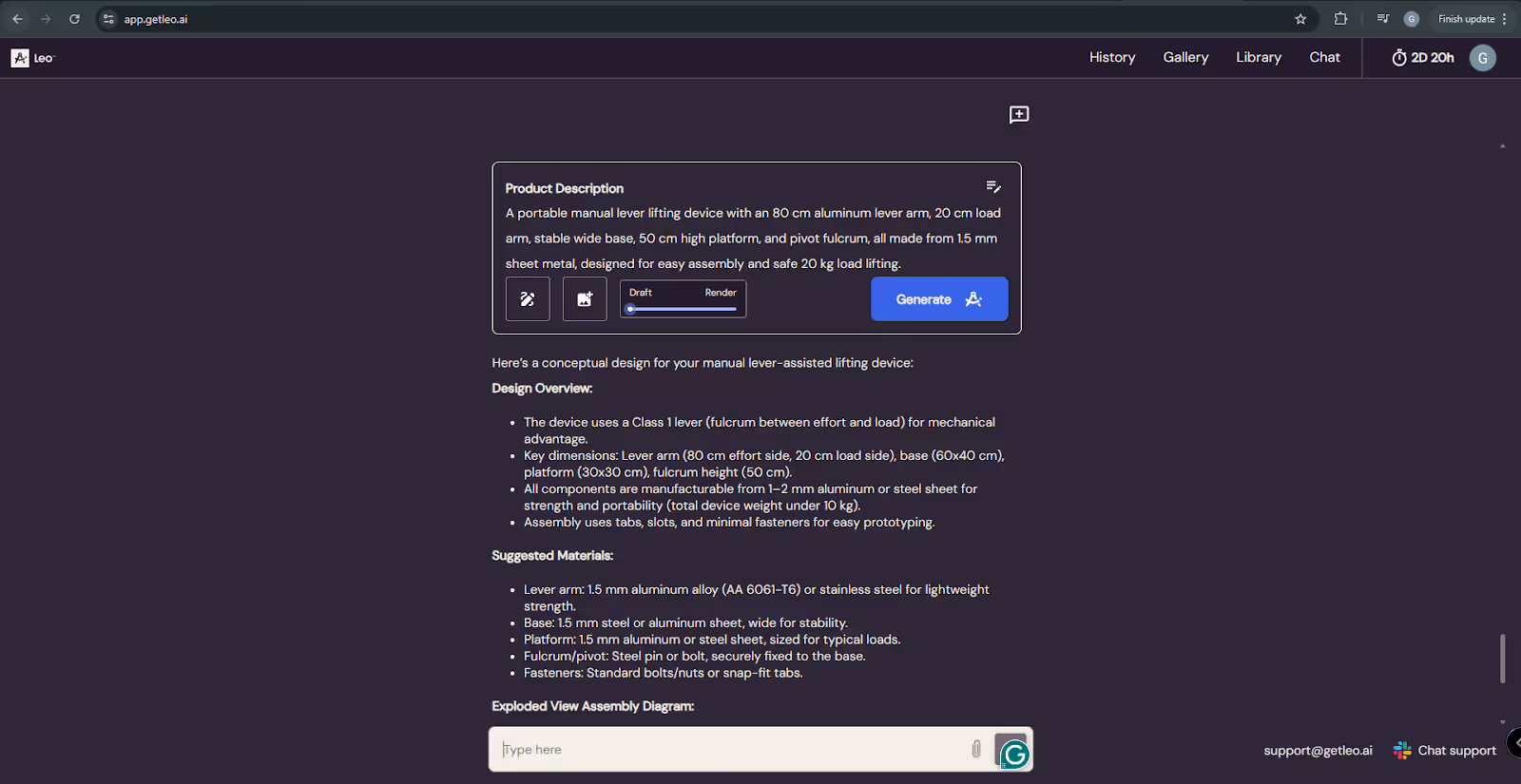Click the Design Overview heading

click(542, 389)
